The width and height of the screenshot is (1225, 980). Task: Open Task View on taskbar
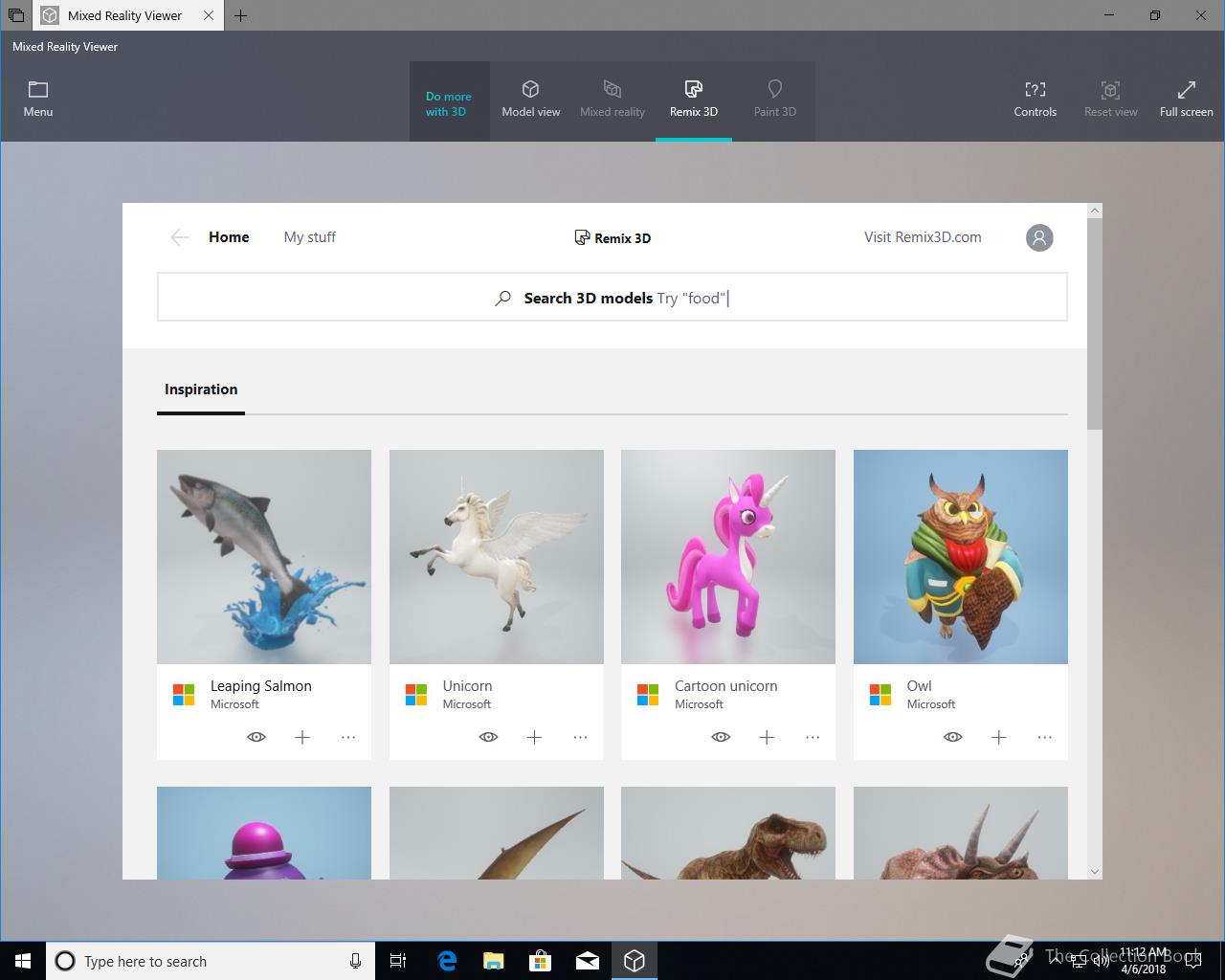[398, 961]
